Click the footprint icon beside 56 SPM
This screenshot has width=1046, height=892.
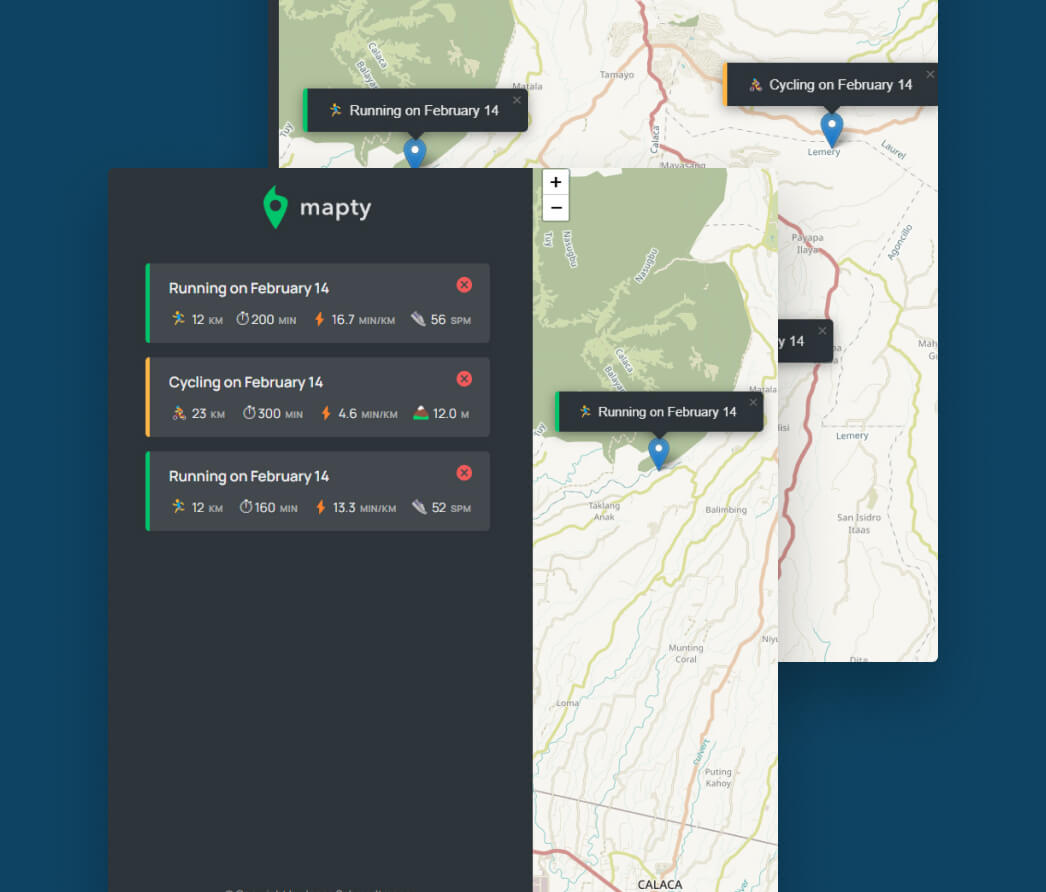coord(418,319)
